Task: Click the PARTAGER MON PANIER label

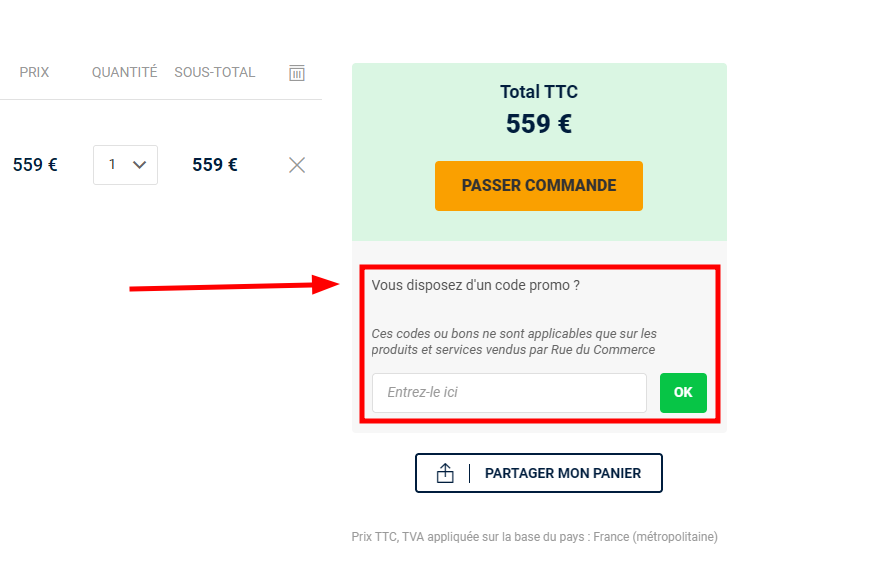Action: pos(563,473)
